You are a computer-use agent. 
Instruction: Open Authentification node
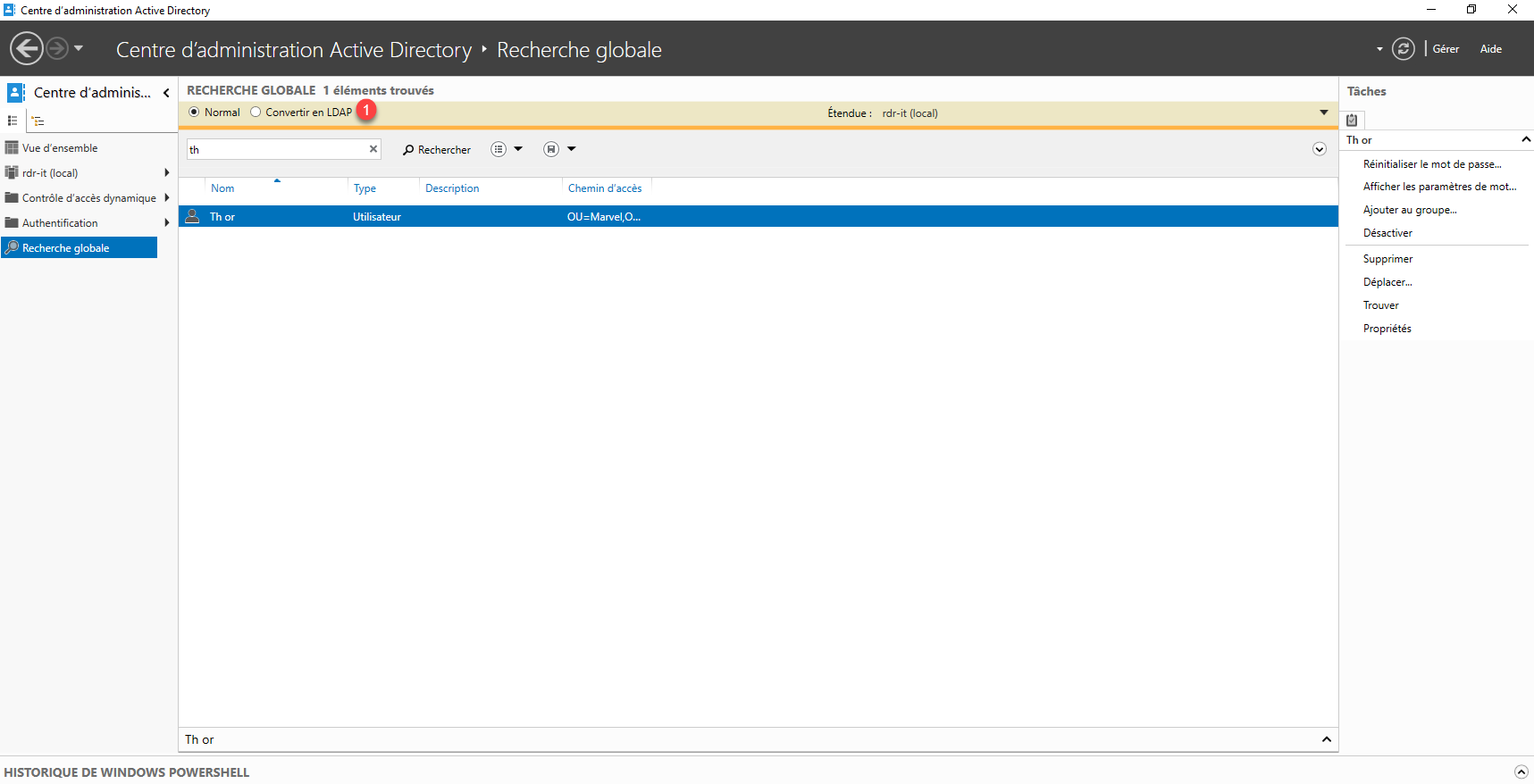(60, 223)
